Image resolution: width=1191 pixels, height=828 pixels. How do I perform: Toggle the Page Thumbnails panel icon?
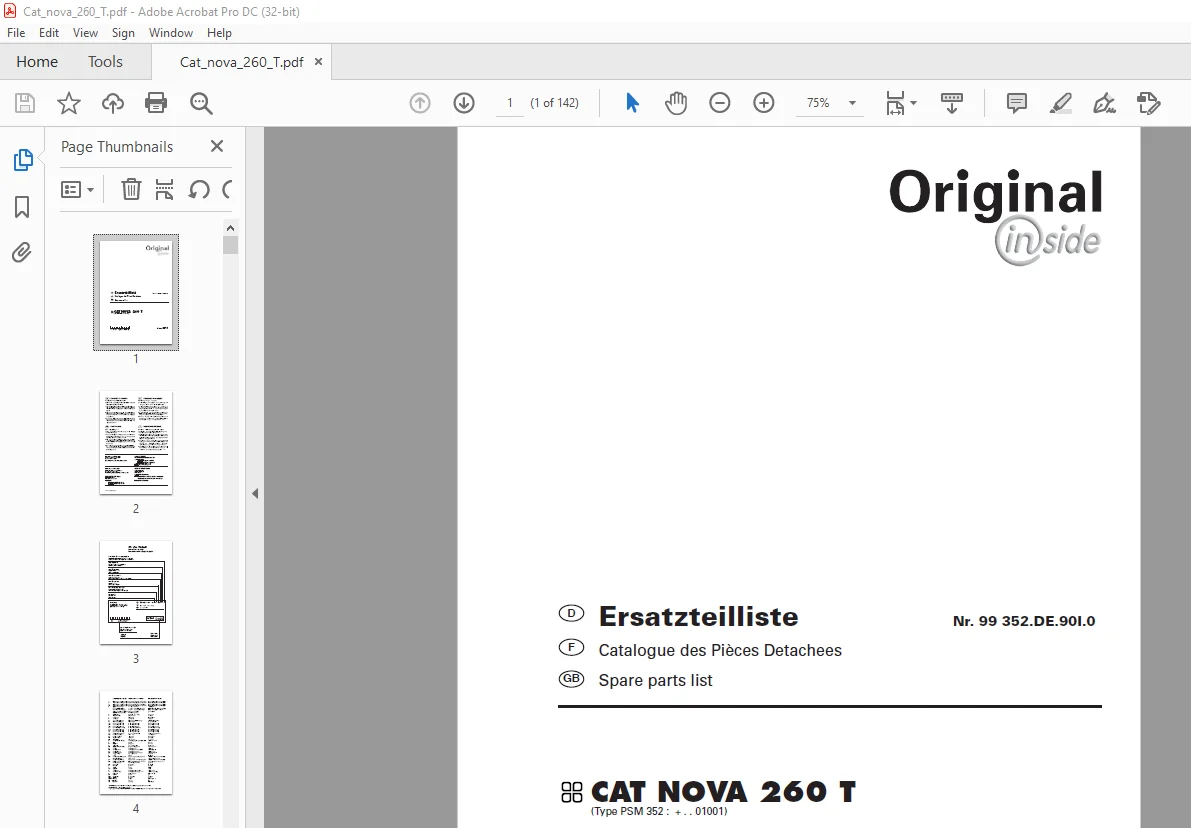[x=23, y=160]
